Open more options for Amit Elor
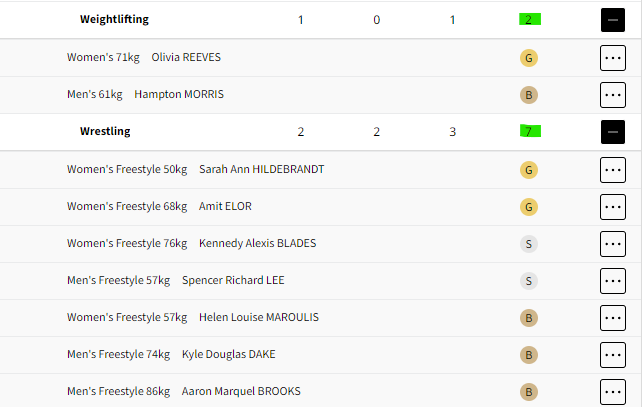 click(613, 207)
